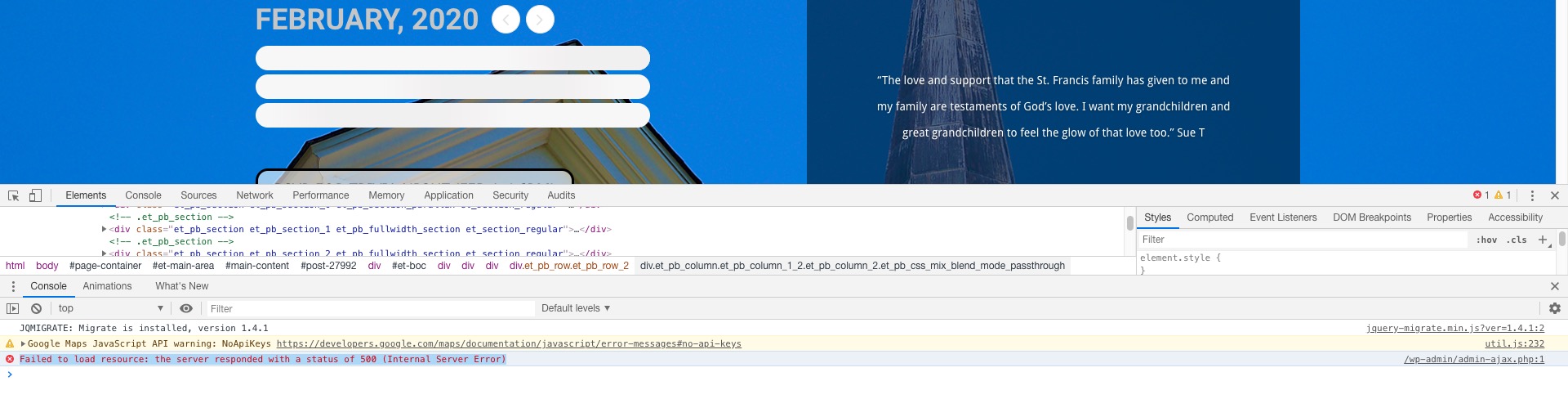Go to the previous month on the calendar

pos(506,19)
